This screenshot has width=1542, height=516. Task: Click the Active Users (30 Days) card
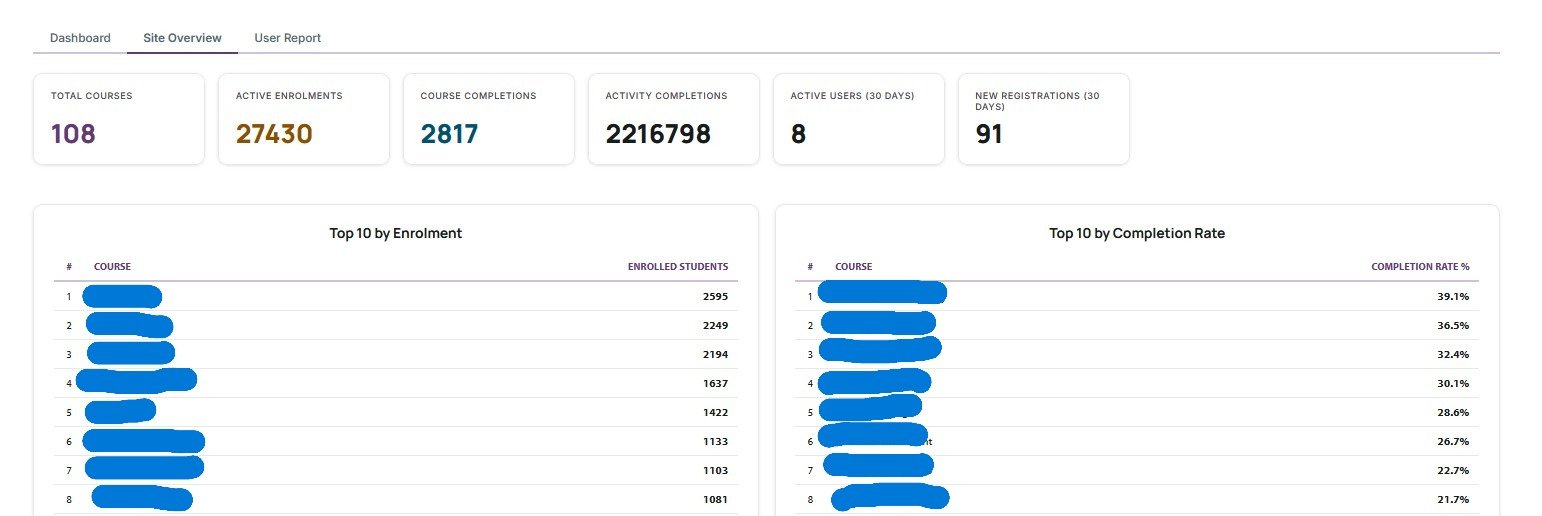click(x=859, y=119)
